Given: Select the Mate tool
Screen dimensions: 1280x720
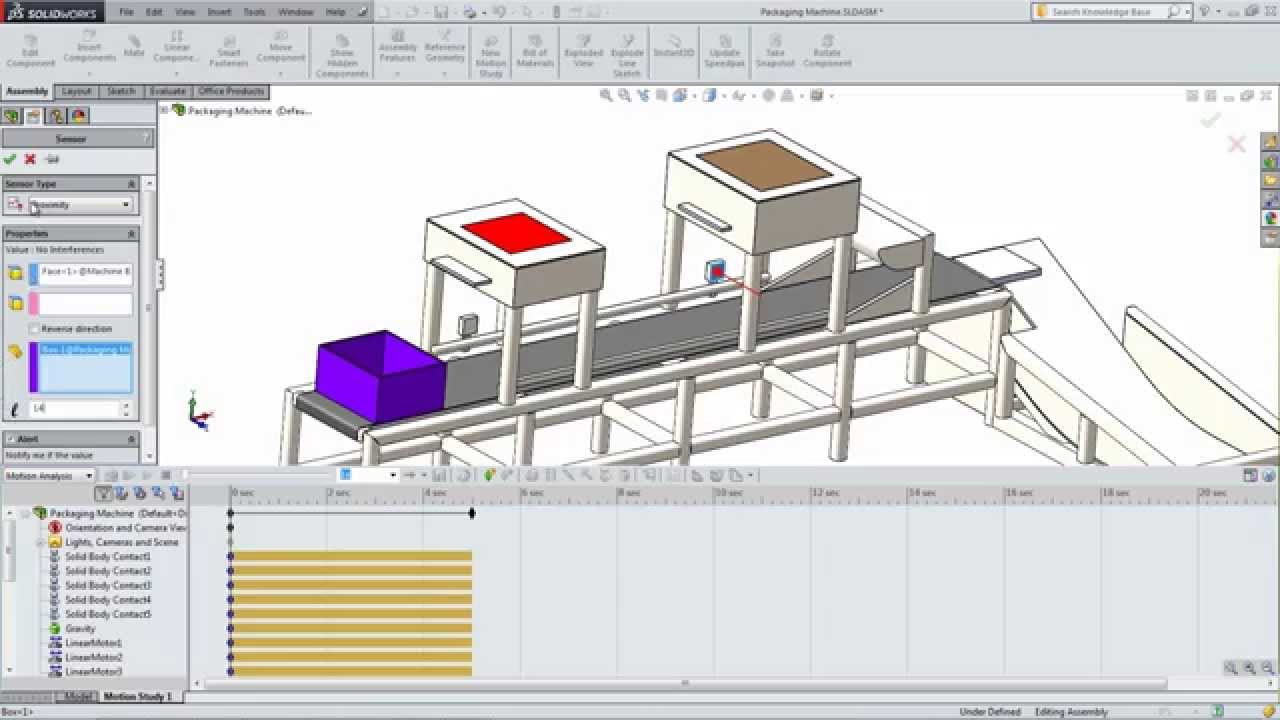Looking at the screenshot, I should pos(134,45).
